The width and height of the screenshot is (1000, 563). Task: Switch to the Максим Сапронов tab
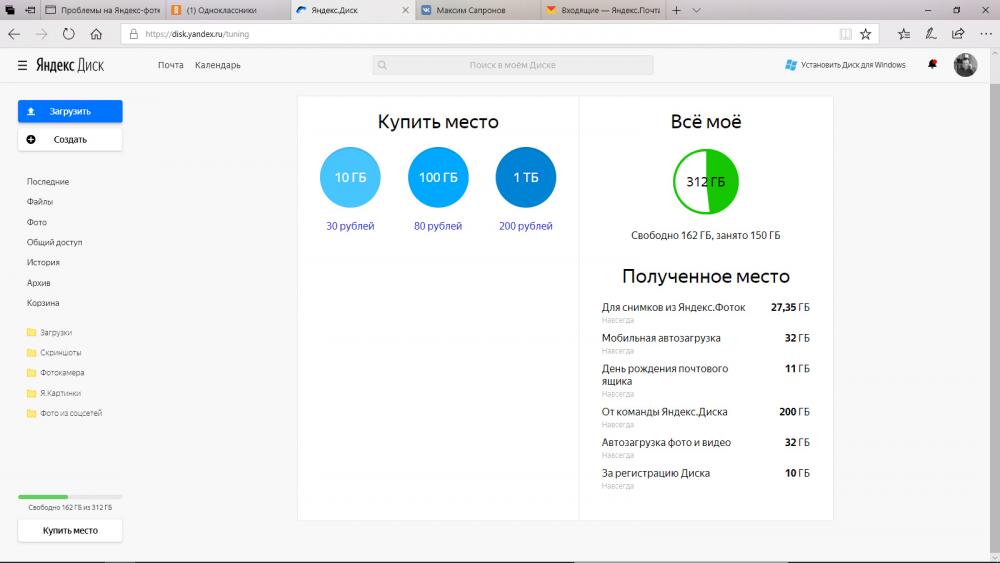click(x=478, y=10)
